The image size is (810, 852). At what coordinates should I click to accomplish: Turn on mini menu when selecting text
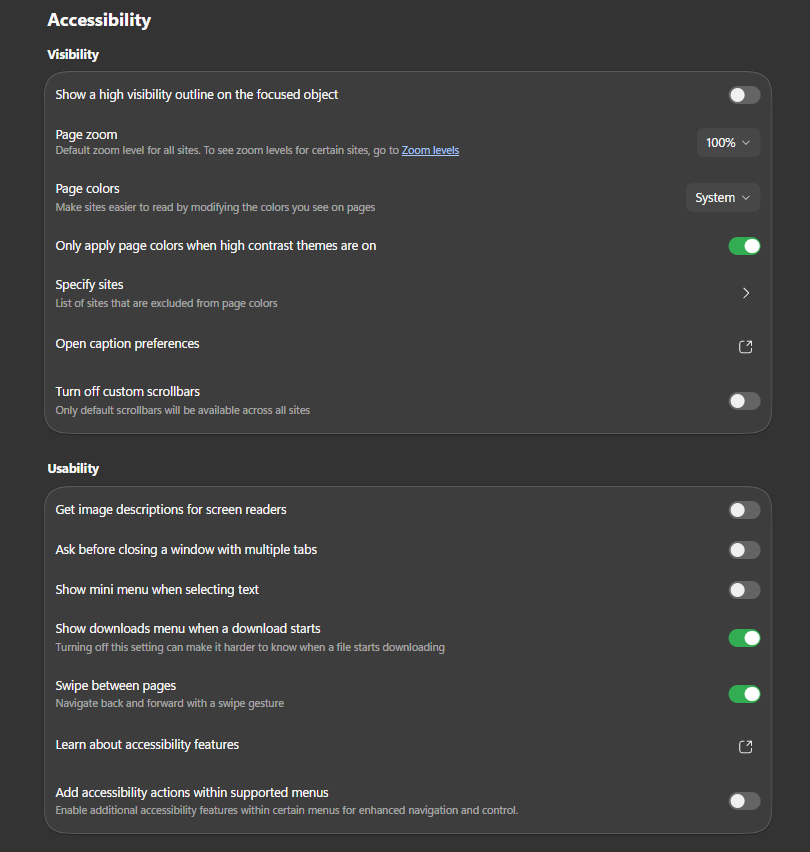pos(744,590)
